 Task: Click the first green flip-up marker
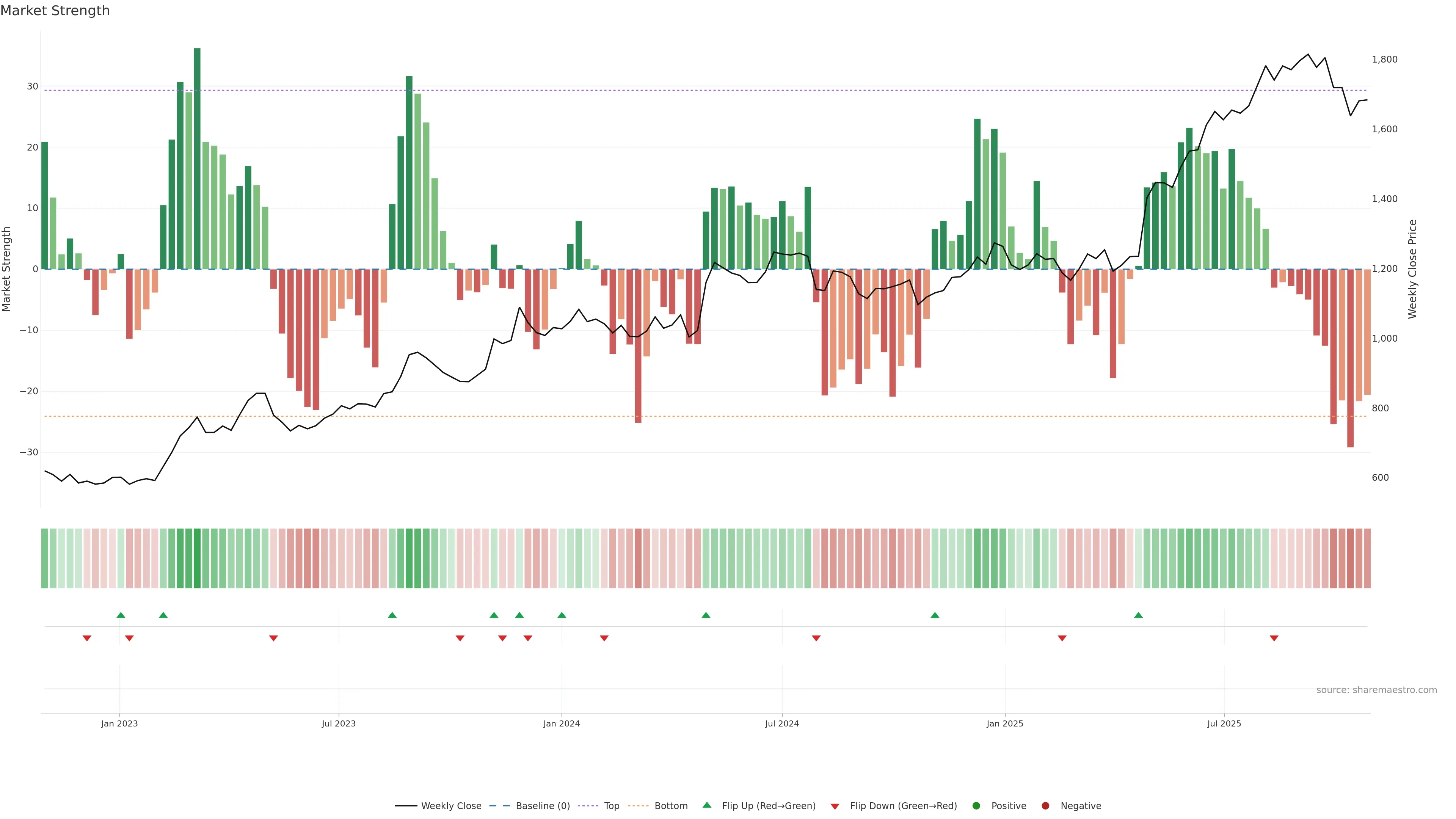[x=121, y=615]
